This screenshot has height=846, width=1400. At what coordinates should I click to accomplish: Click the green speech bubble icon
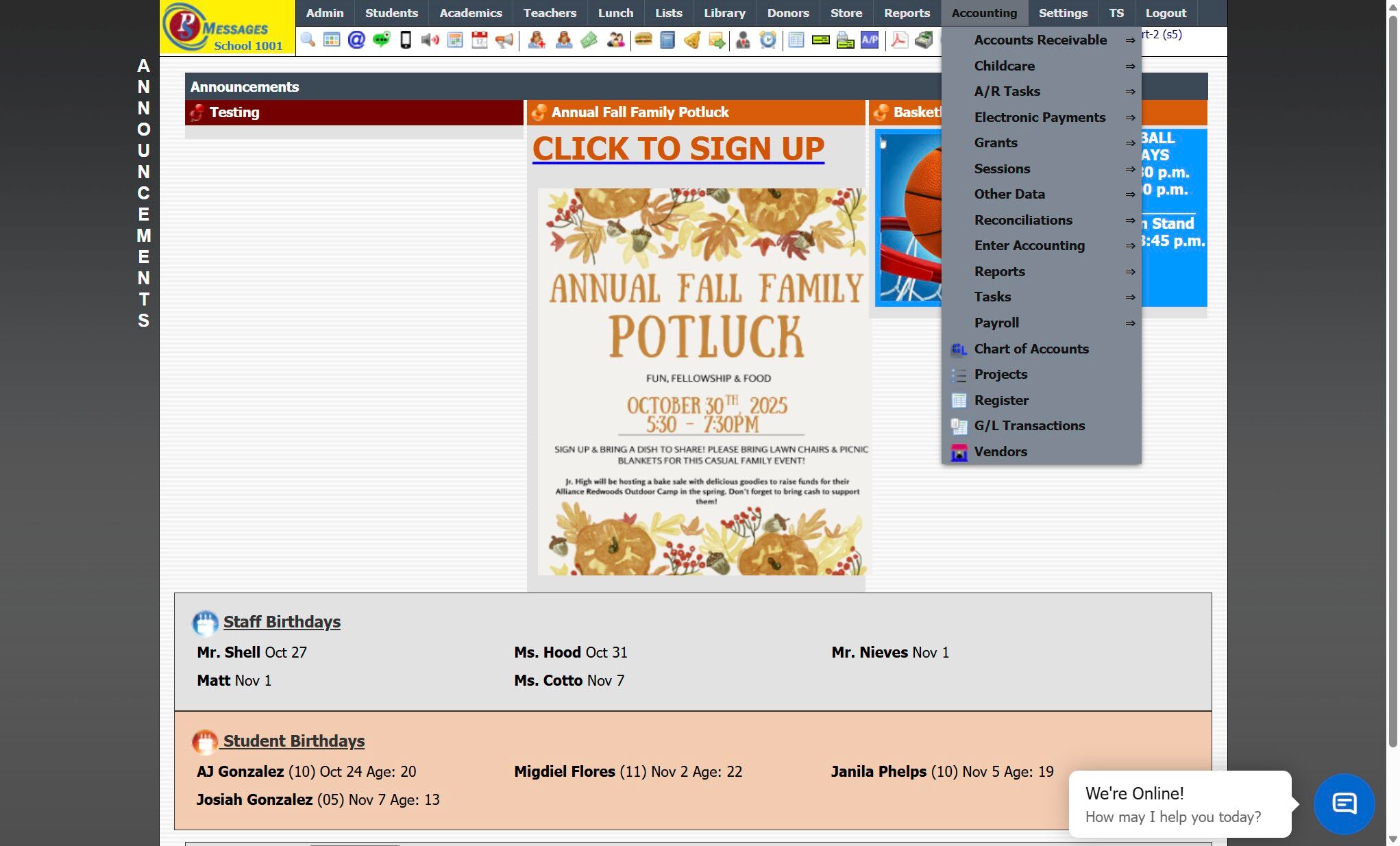pos(381,40)
